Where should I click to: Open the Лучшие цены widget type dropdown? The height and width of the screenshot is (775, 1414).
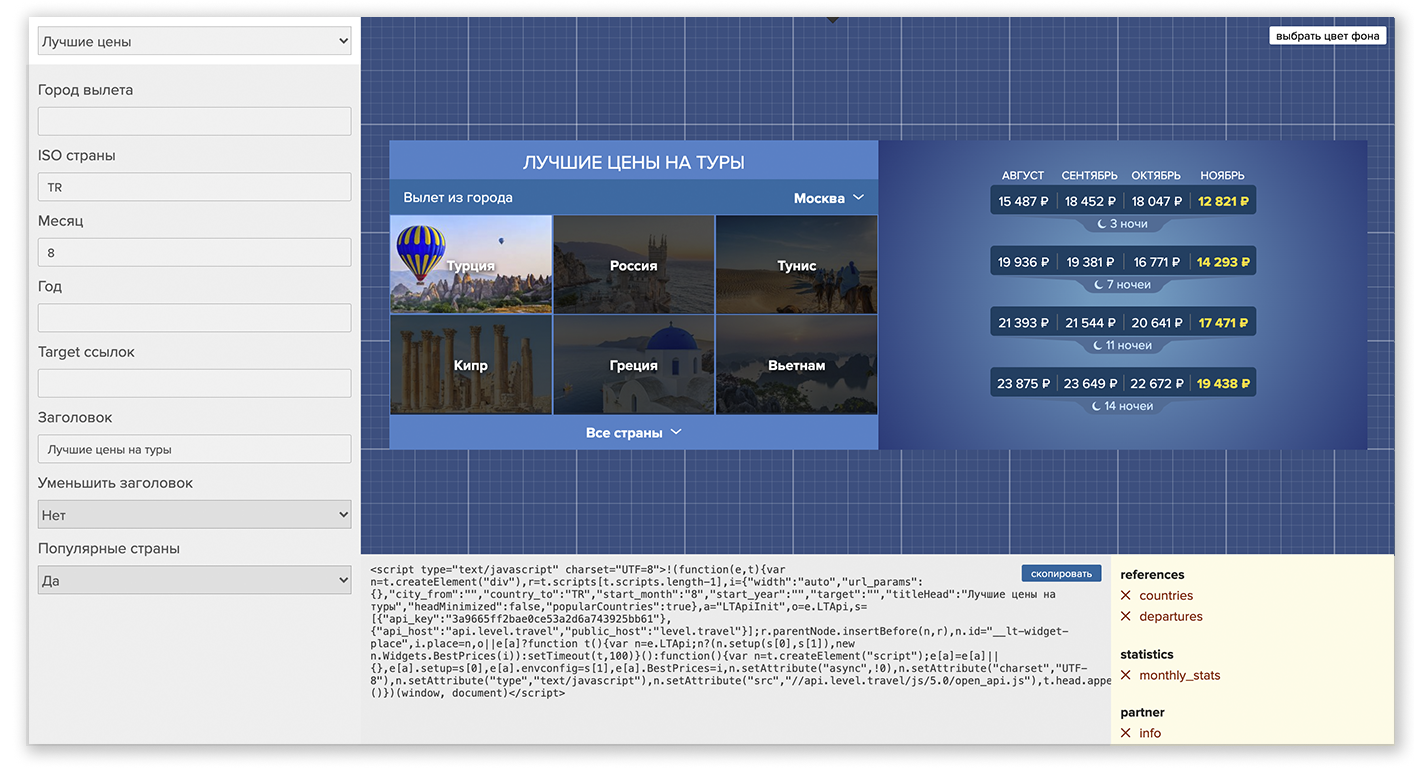click(x=194, y=41)
